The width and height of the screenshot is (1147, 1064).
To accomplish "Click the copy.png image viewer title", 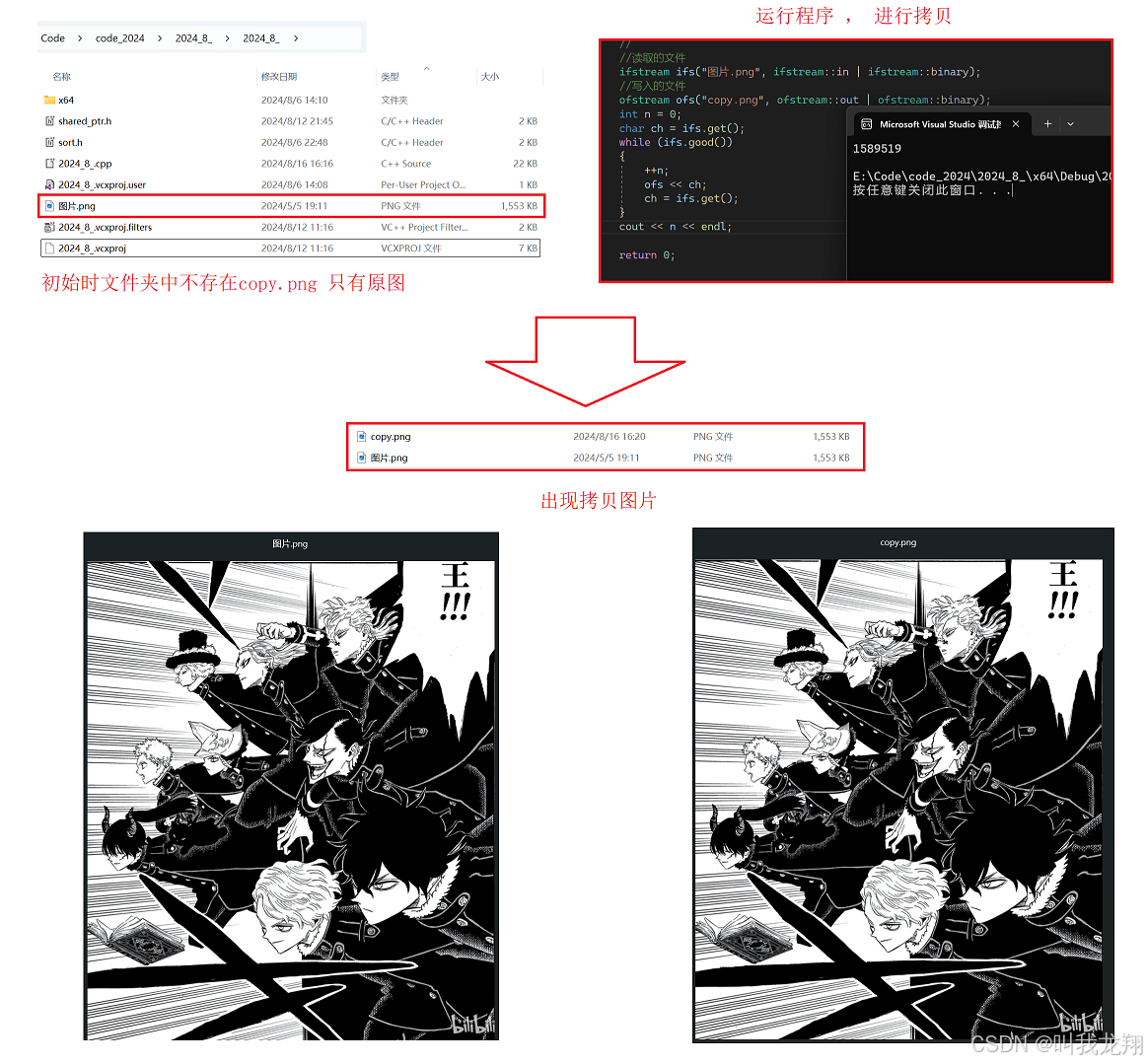I will [x=898, y=542].
